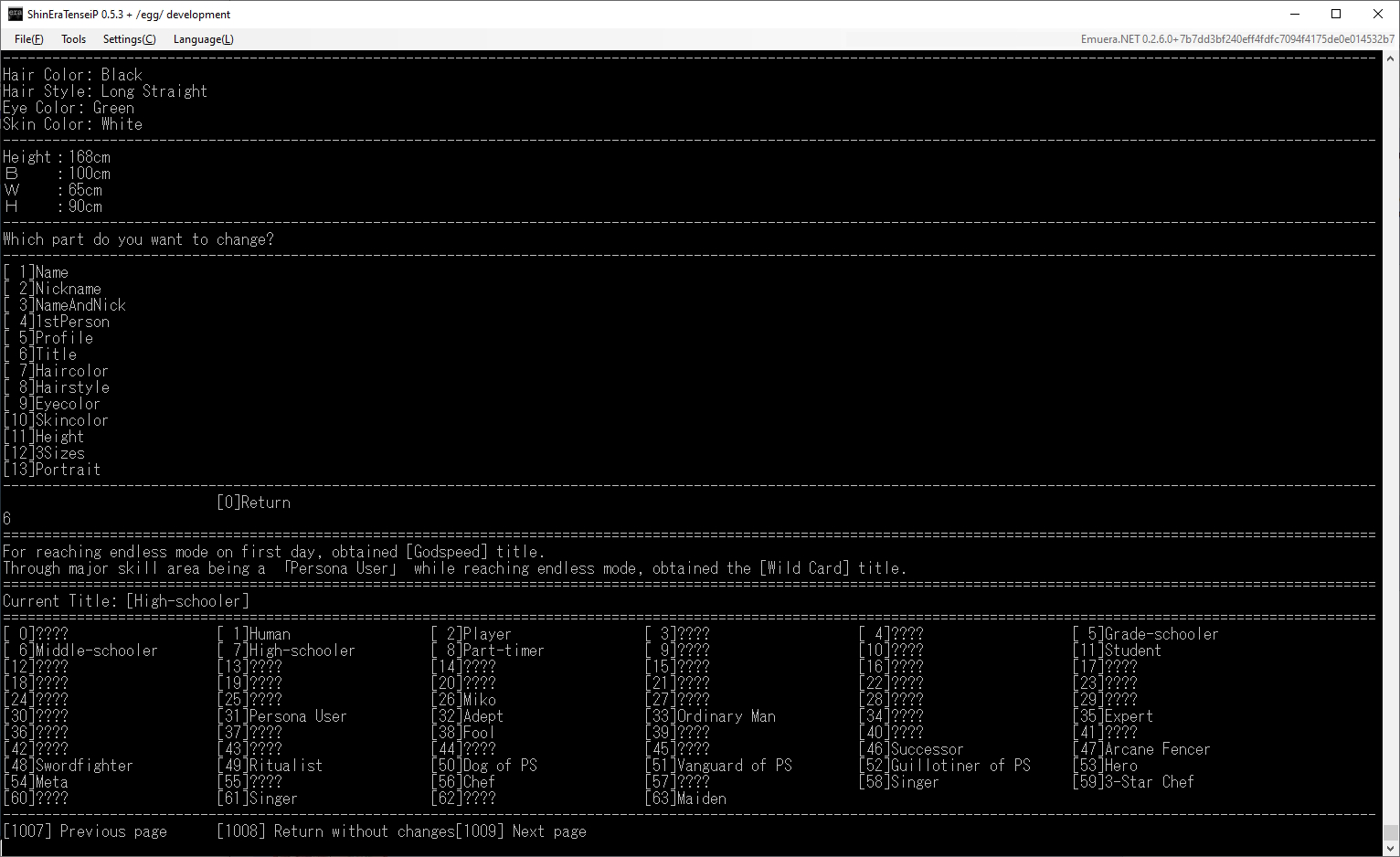Screen dimensions: 1400x857
Task: Close the ShinEraTenseiP window
Action: click(x=1378, y=14)
